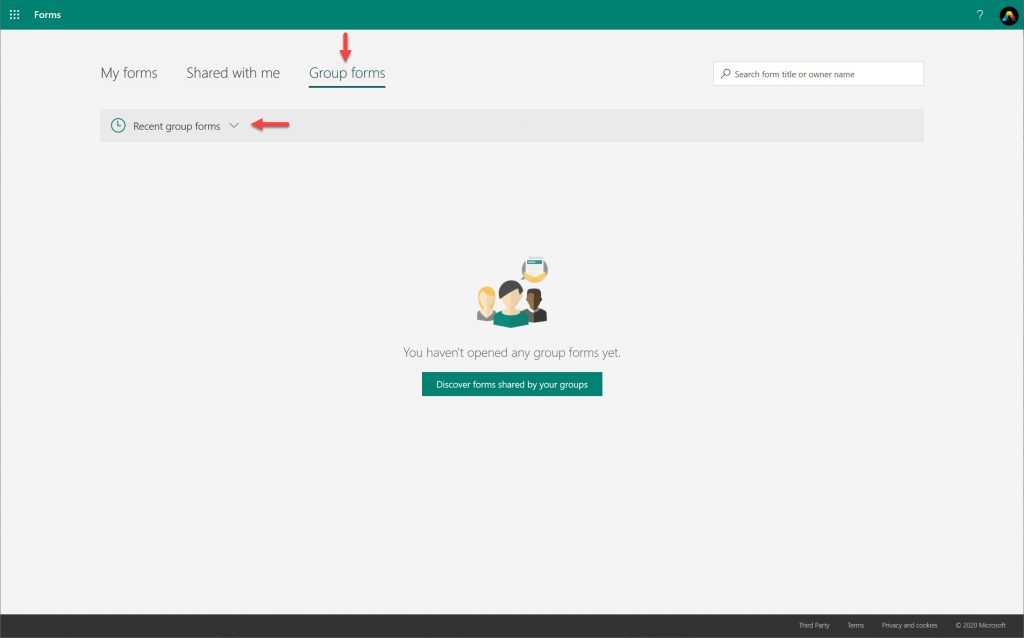1024x638 pixels.
Task: Click the Forms title in header
Action: tap(48, 14)
